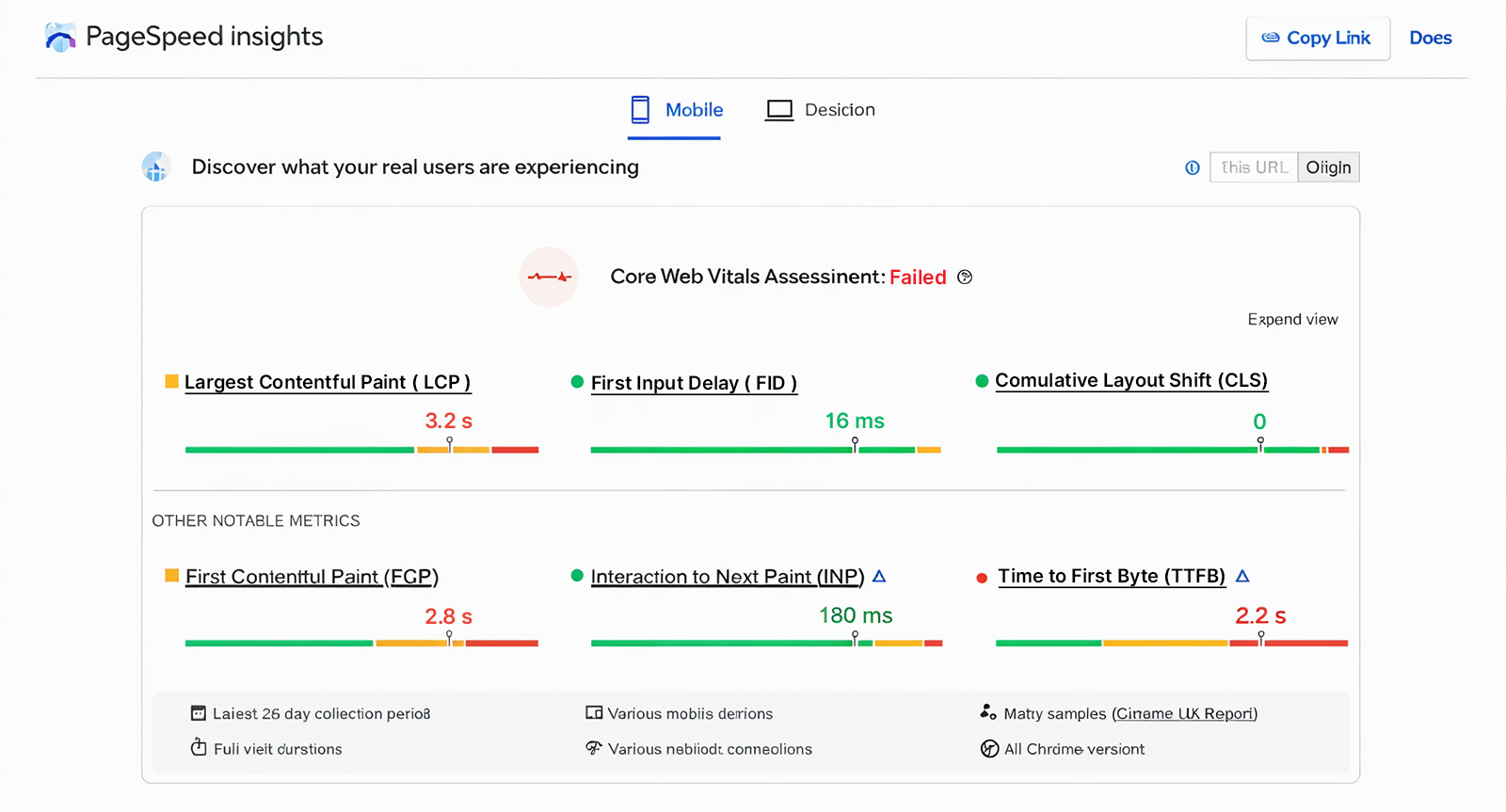The width and height of the screenshot is (1506, 812).
Task: Open the Does link in header
Action: point(1430,39)
